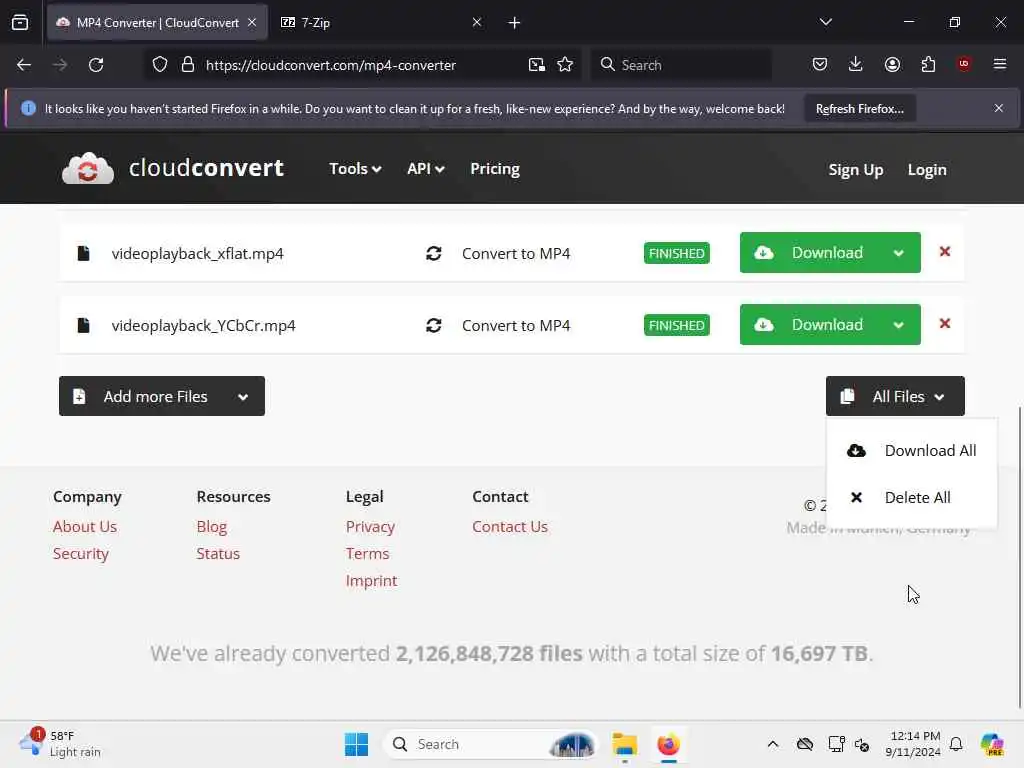Show hidden system tray icons
Image resolution: width=1024 pixels, height=768 pixels.
773,744
